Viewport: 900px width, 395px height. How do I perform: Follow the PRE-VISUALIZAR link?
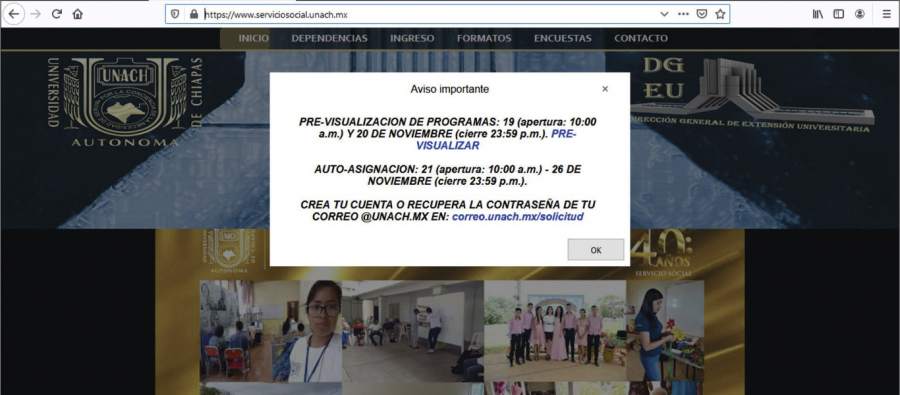(x=496, y=140)
